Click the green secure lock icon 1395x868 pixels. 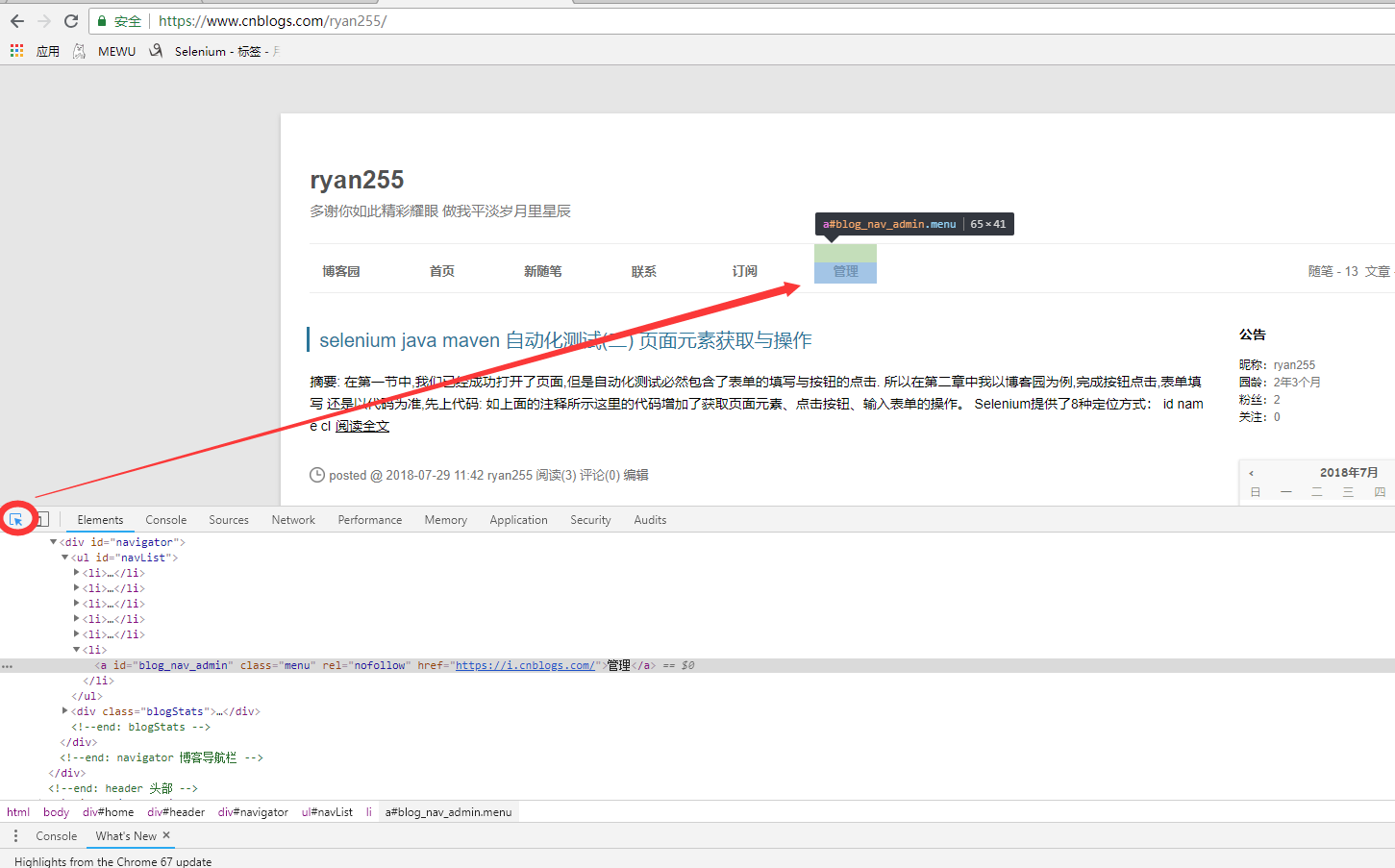tap(102, 21)
